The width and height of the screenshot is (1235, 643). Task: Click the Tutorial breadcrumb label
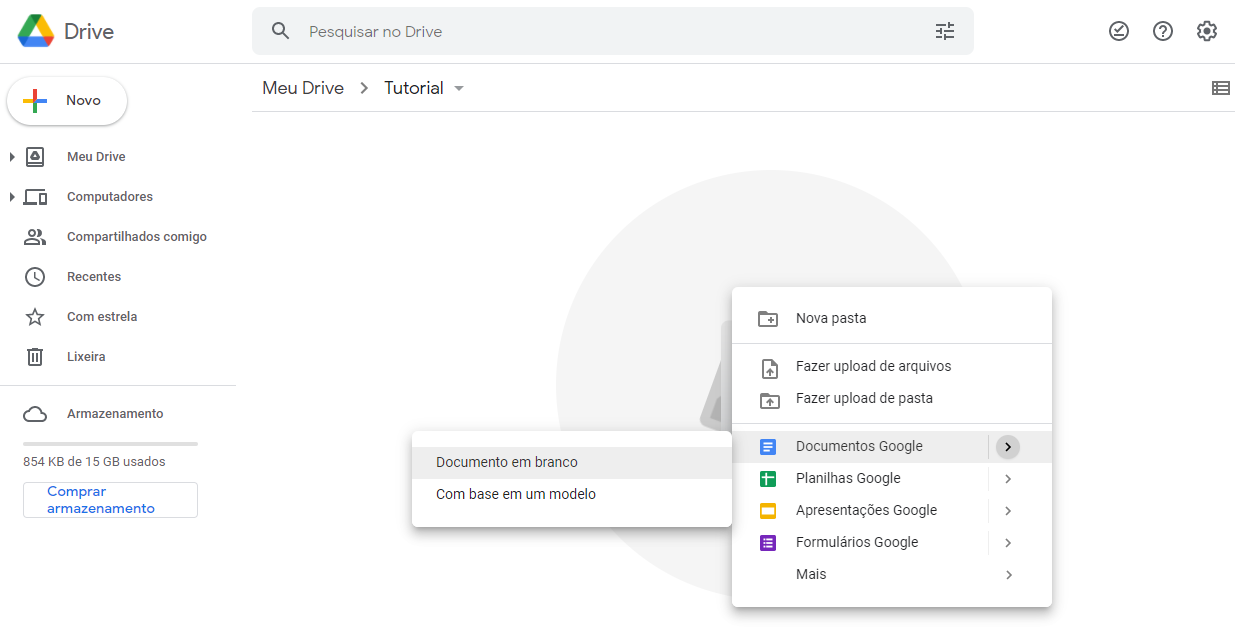[x=414, y=88]
